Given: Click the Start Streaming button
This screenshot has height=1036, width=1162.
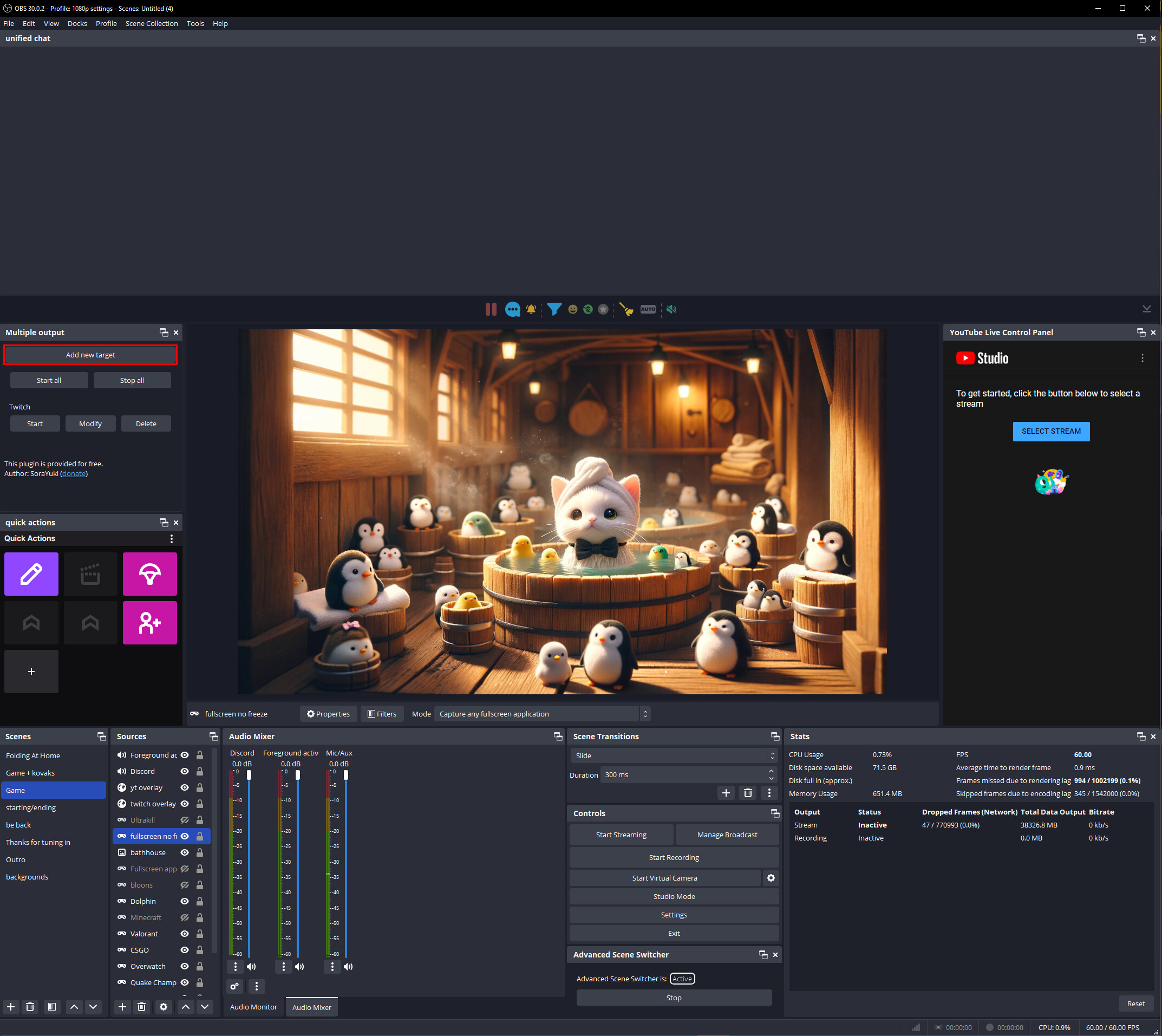Looking at the screenshot, I should (x=621, y=835).
